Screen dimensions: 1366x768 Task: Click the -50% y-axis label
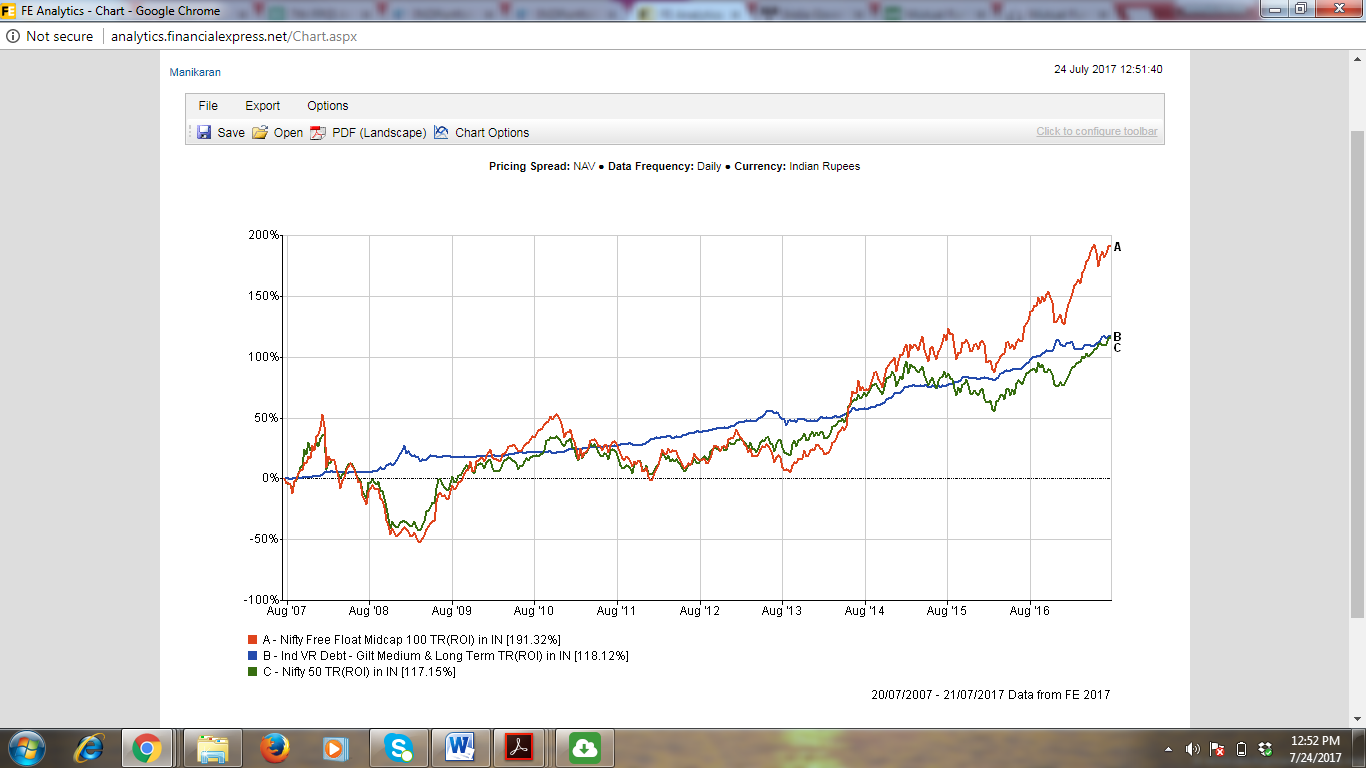coord(266,539)
